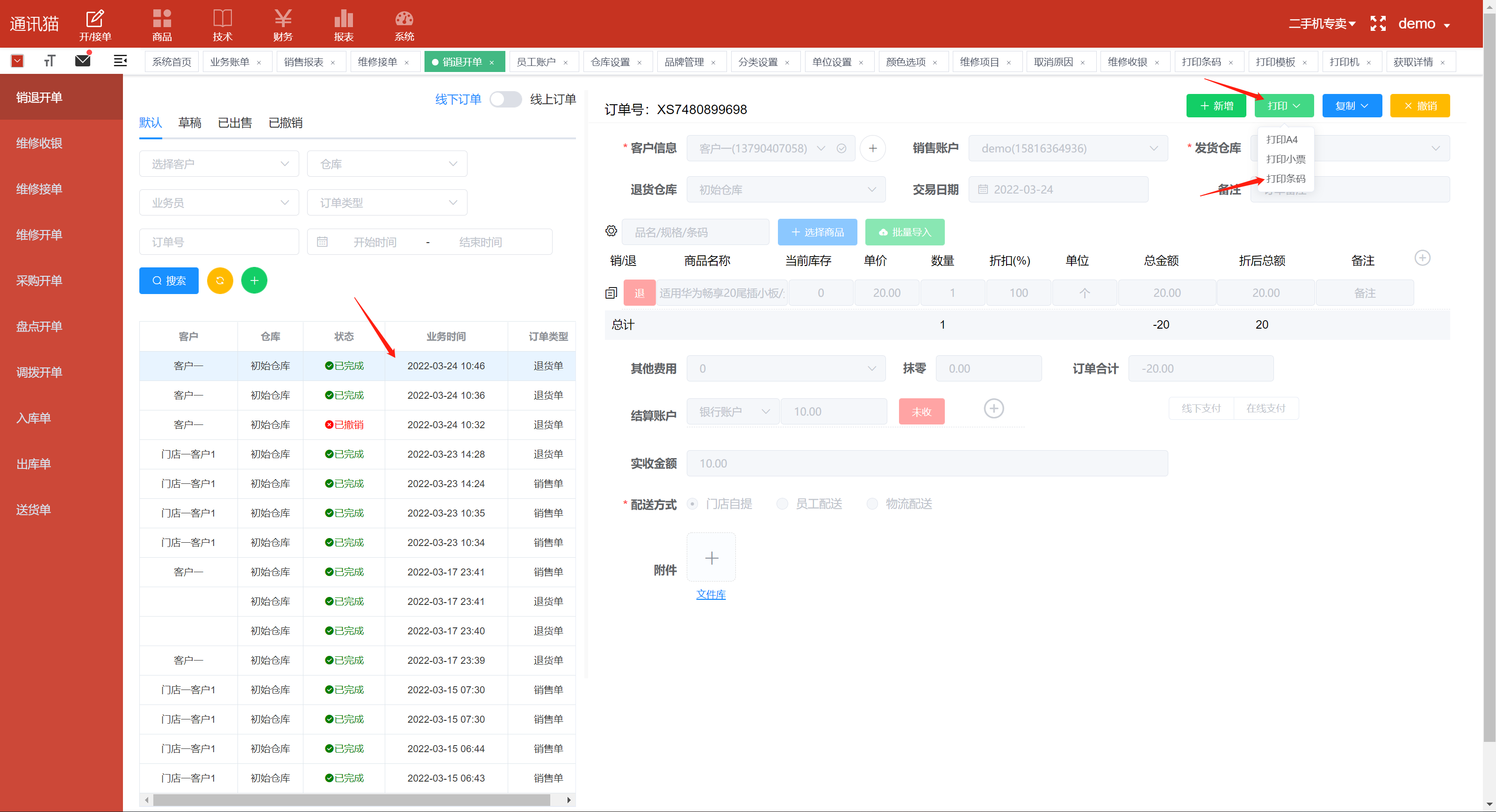Click the 品名/规格/条码 search field
The width and height of the screenshot is (1496, 812).
pyautogui.click(x=695, y=232)
